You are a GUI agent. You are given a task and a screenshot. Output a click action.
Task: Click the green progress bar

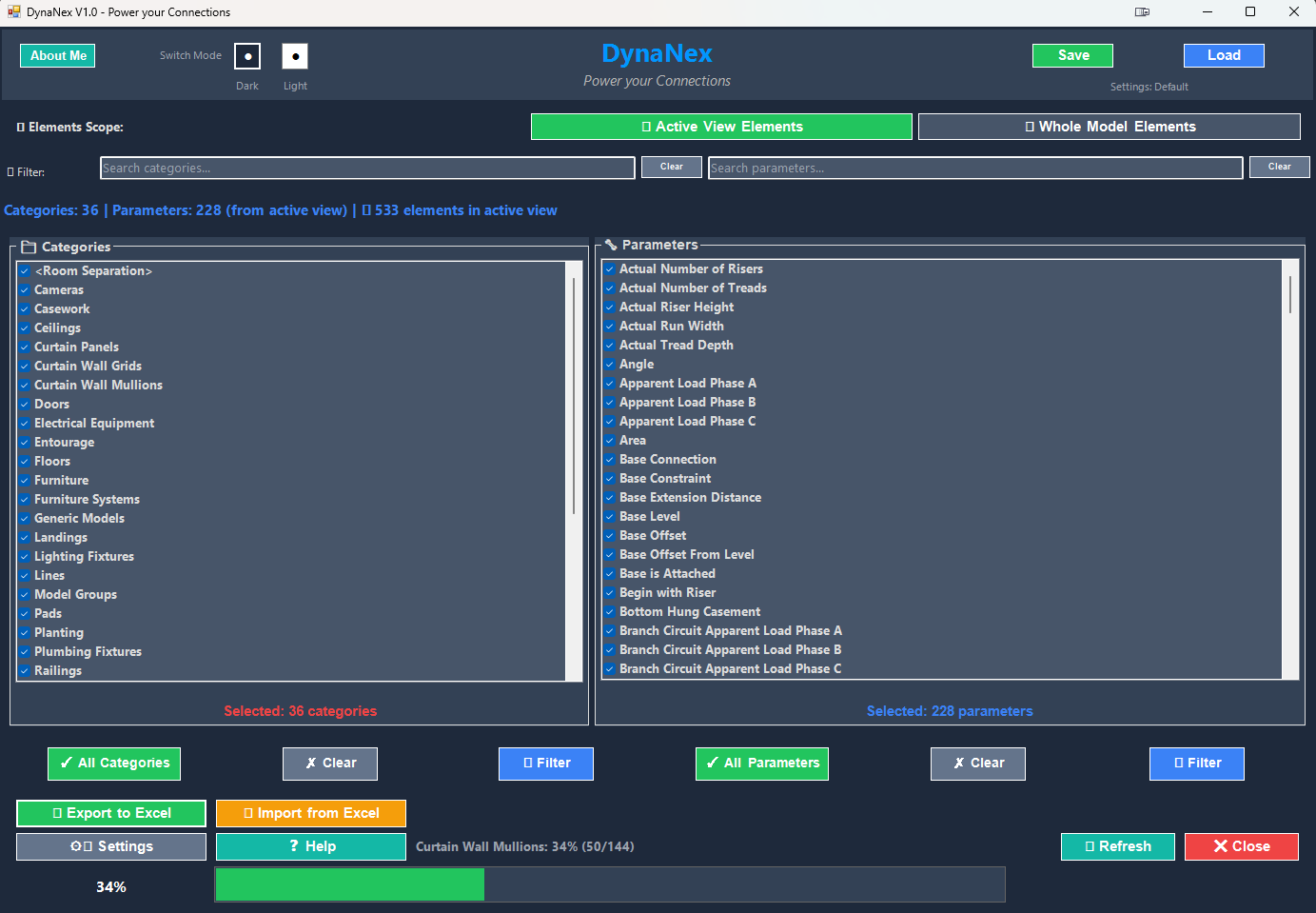pyautogui.click(x=349, y=884)
